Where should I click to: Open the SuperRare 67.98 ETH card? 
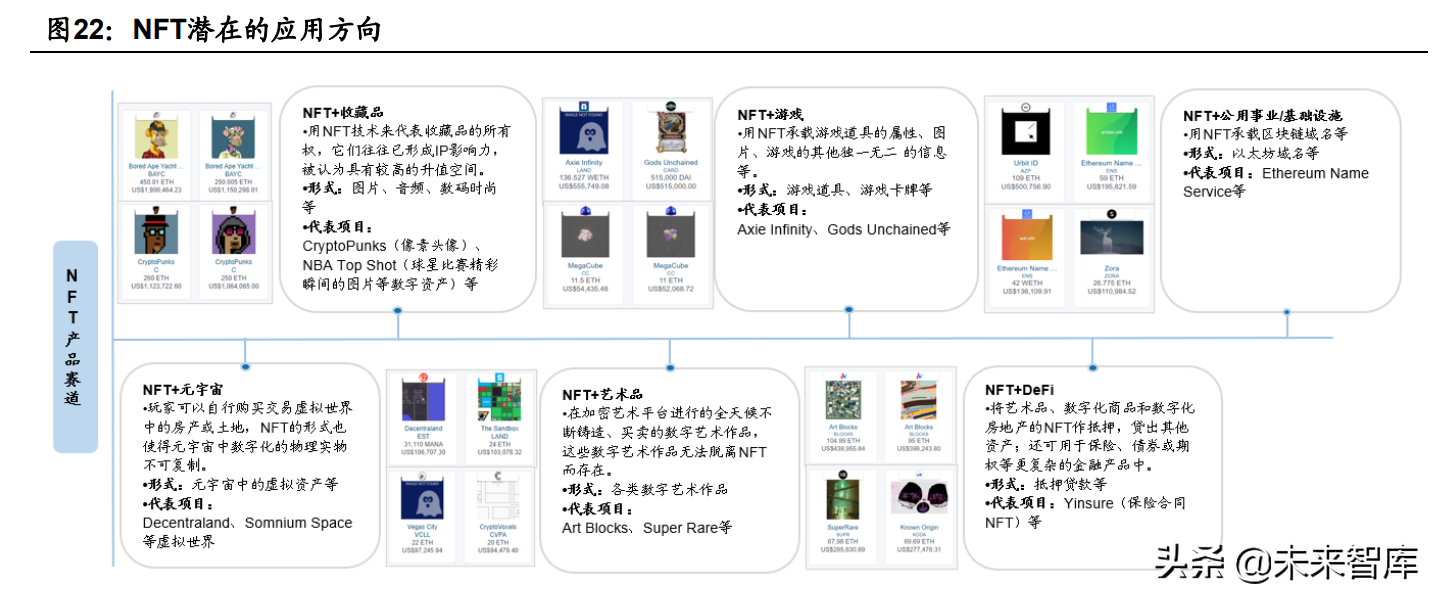pyautogui.click(x=844, y=516)
